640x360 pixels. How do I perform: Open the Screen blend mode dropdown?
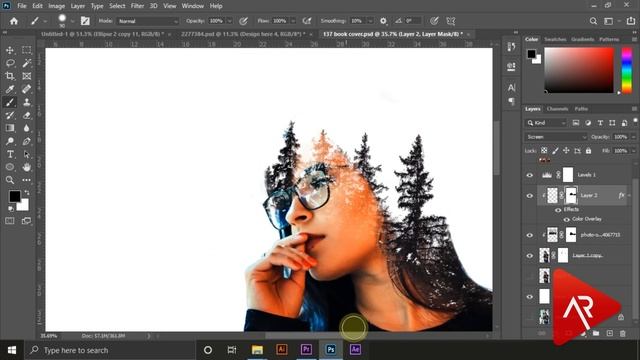(x=556, y=137)
